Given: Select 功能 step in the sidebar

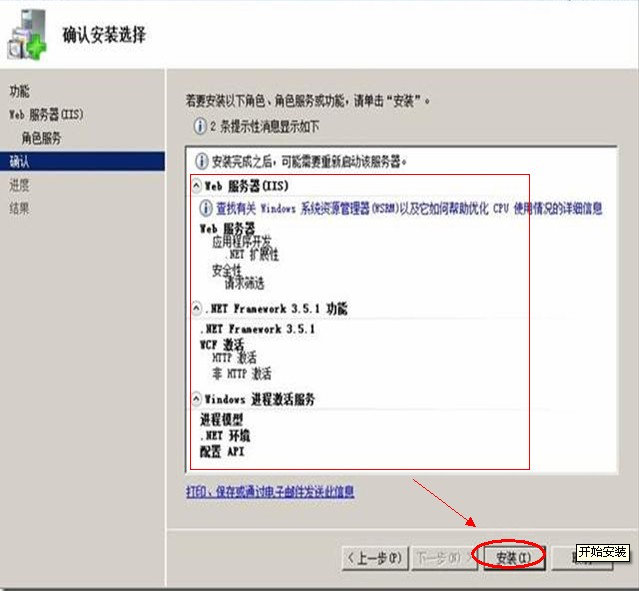Looking at the screenshot, I should [19, 91].
